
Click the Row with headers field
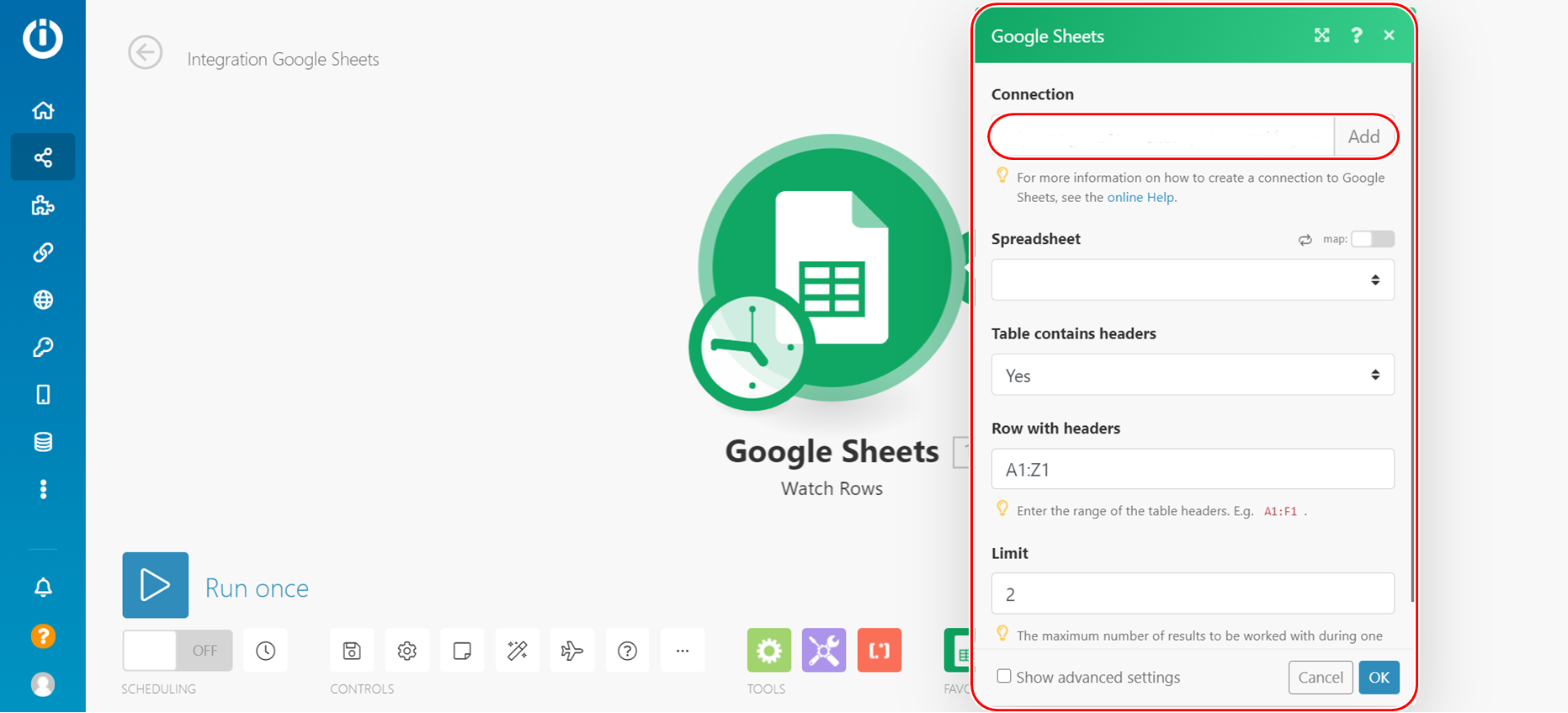coord(1193,469)
